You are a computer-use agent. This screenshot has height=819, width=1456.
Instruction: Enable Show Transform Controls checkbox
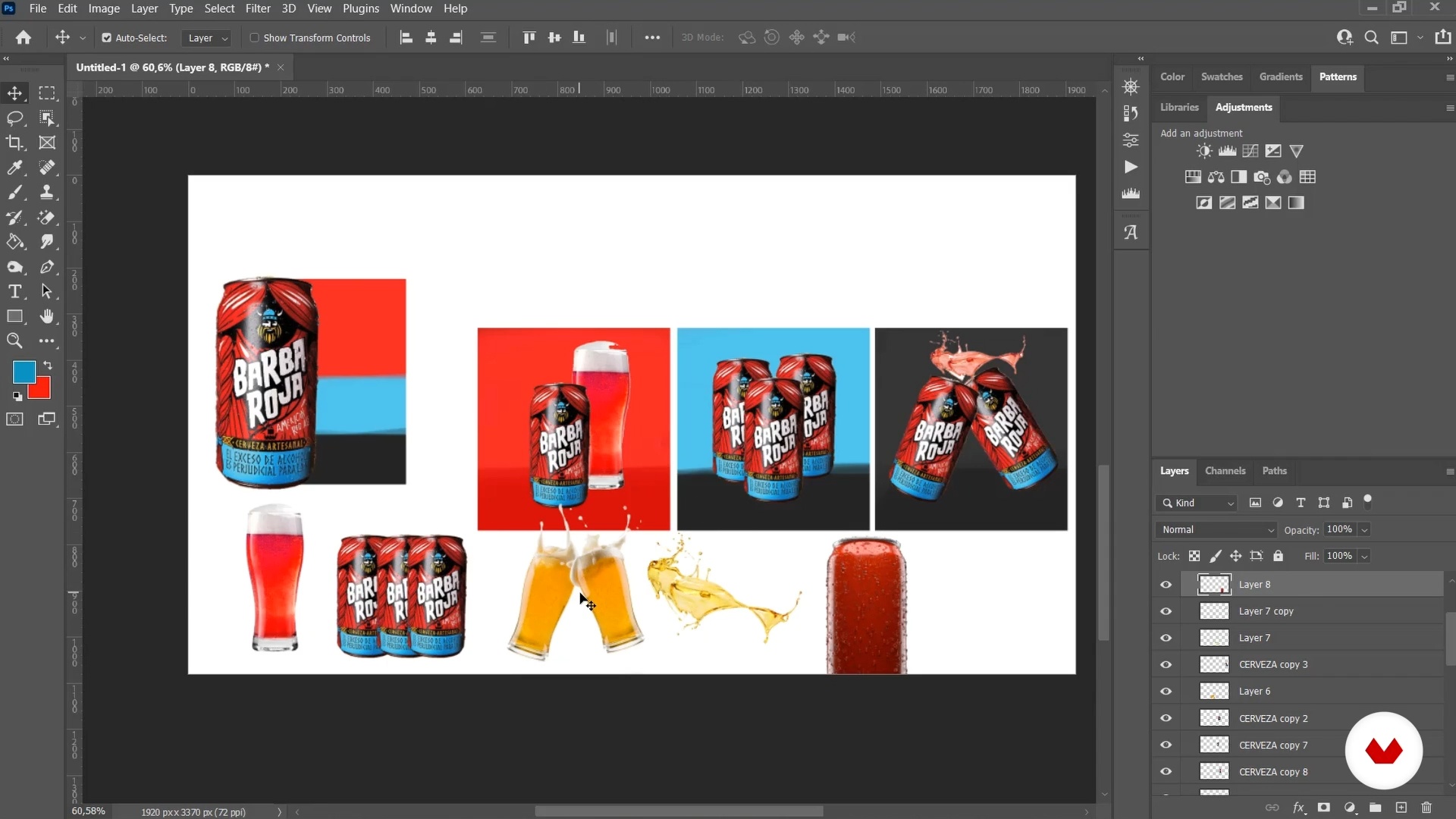coord(254,38)
